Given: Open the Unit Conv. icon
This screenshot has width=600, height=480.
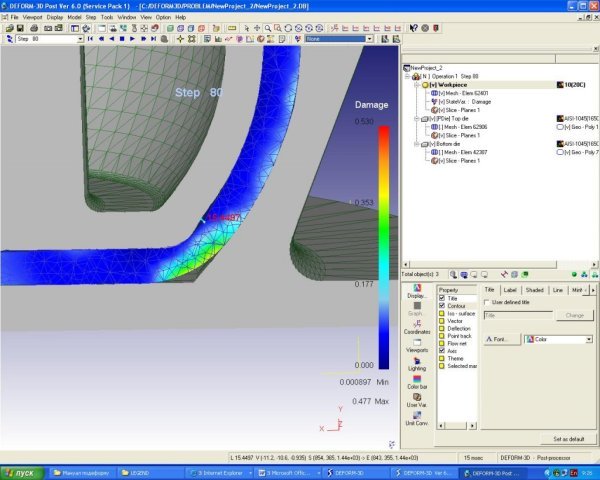Looking at the screenshot, I should pos(417,419).
